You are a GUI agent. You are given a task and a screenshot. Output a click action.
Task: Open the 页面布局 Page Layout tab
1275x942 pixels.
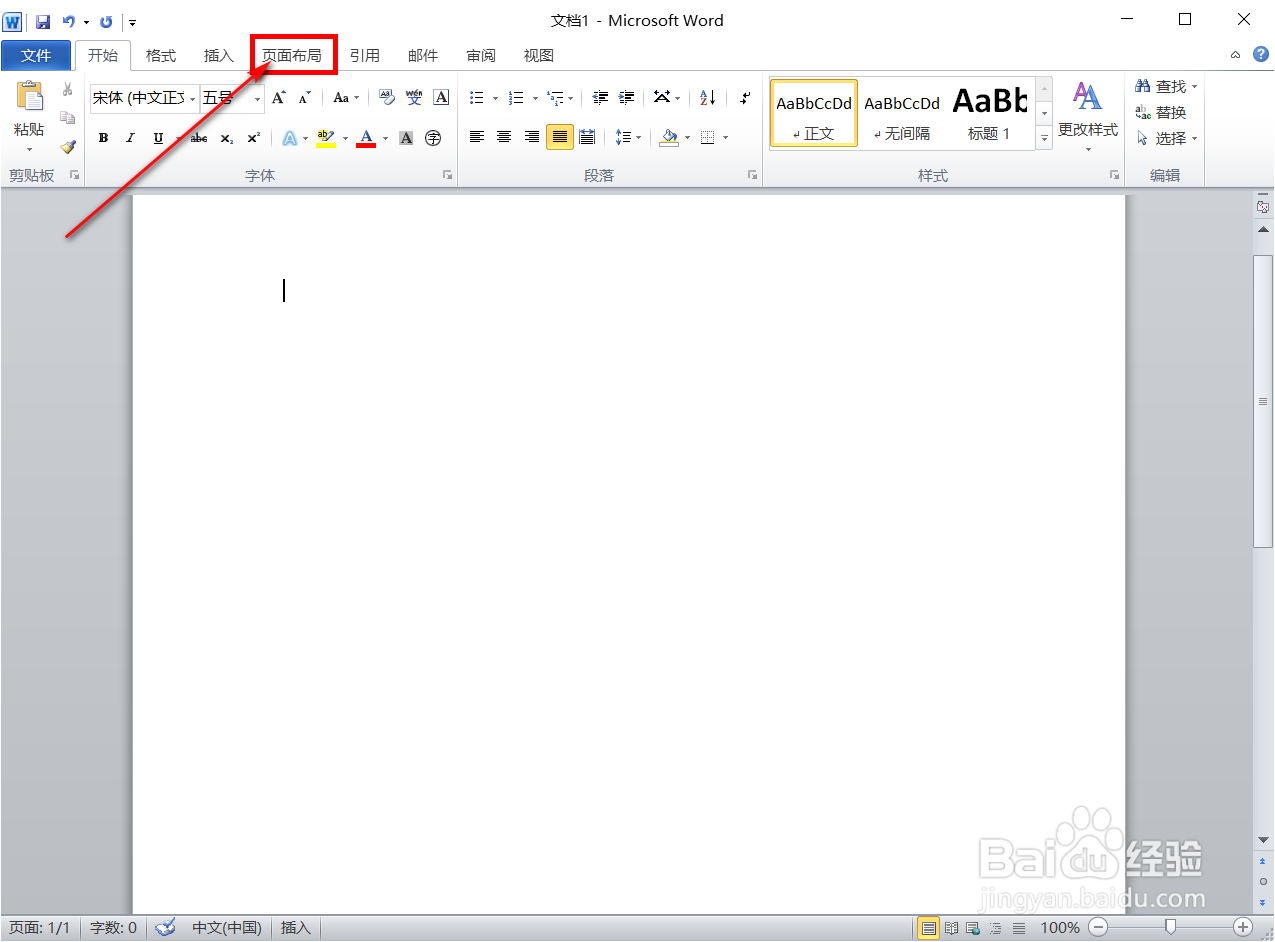coord(292,56)
